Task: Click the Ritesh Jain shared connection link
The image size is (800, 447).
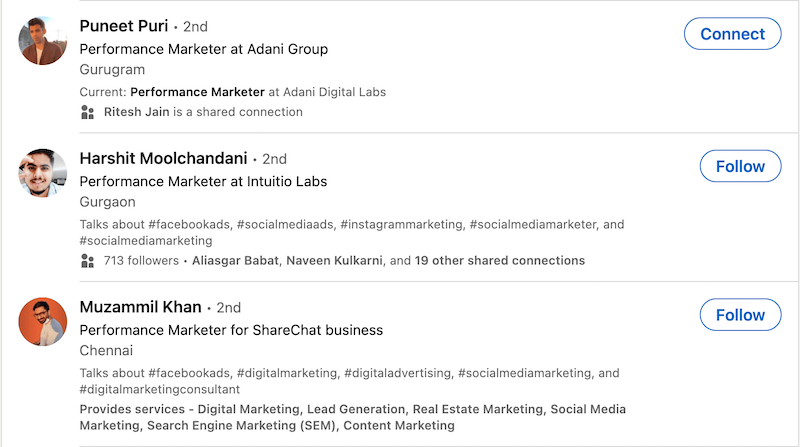Action: 136,112
